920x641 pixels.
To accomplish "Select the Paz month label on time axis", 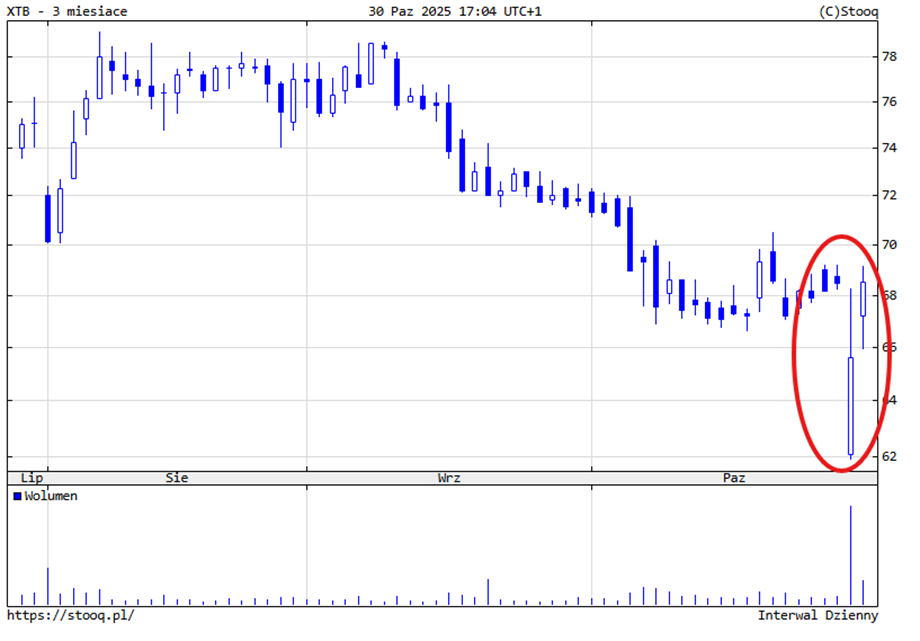I will pyautogui.click(x=734, y=478).
